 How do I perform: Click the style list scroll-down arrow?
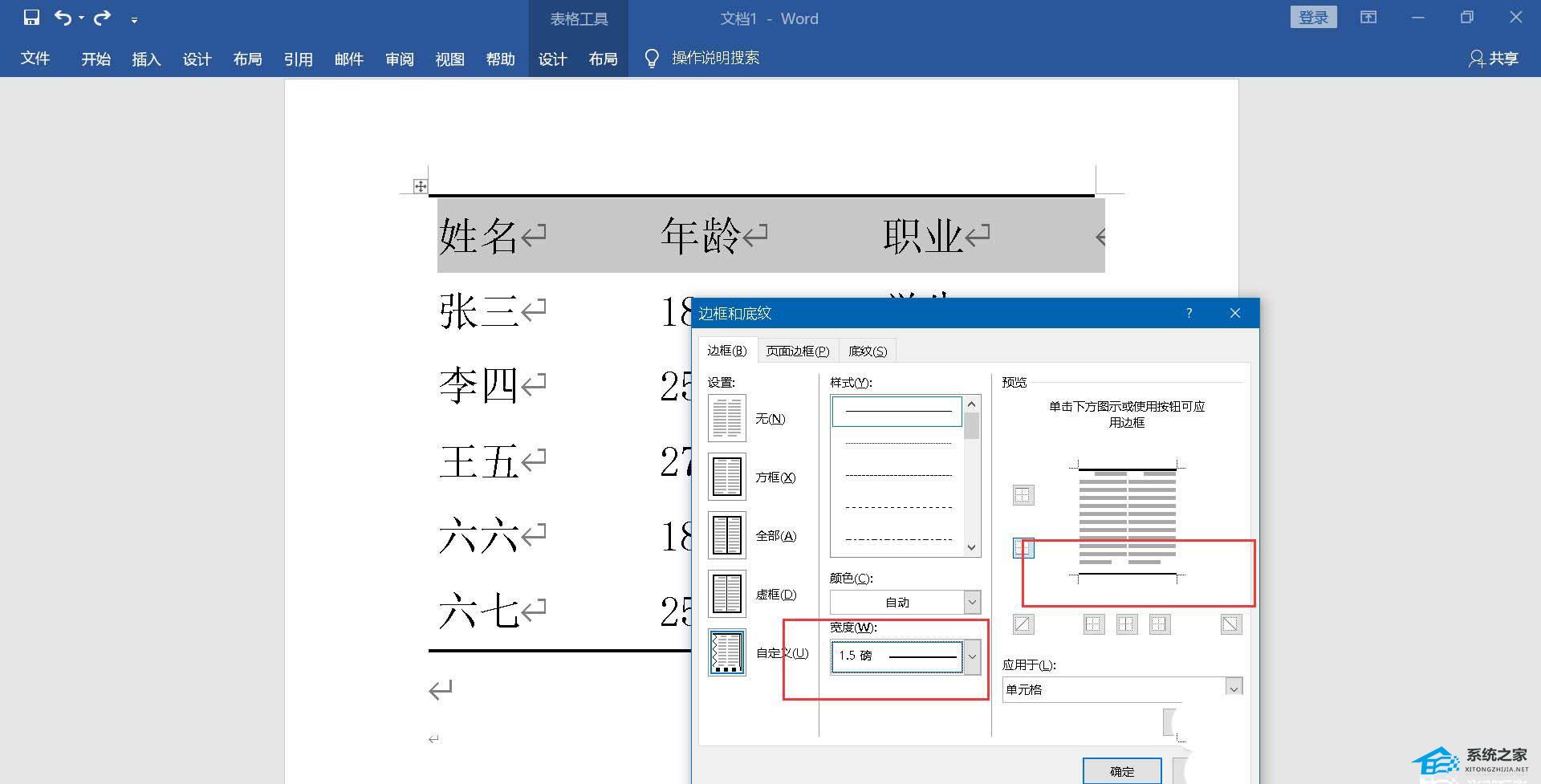(x=972, y=547)
